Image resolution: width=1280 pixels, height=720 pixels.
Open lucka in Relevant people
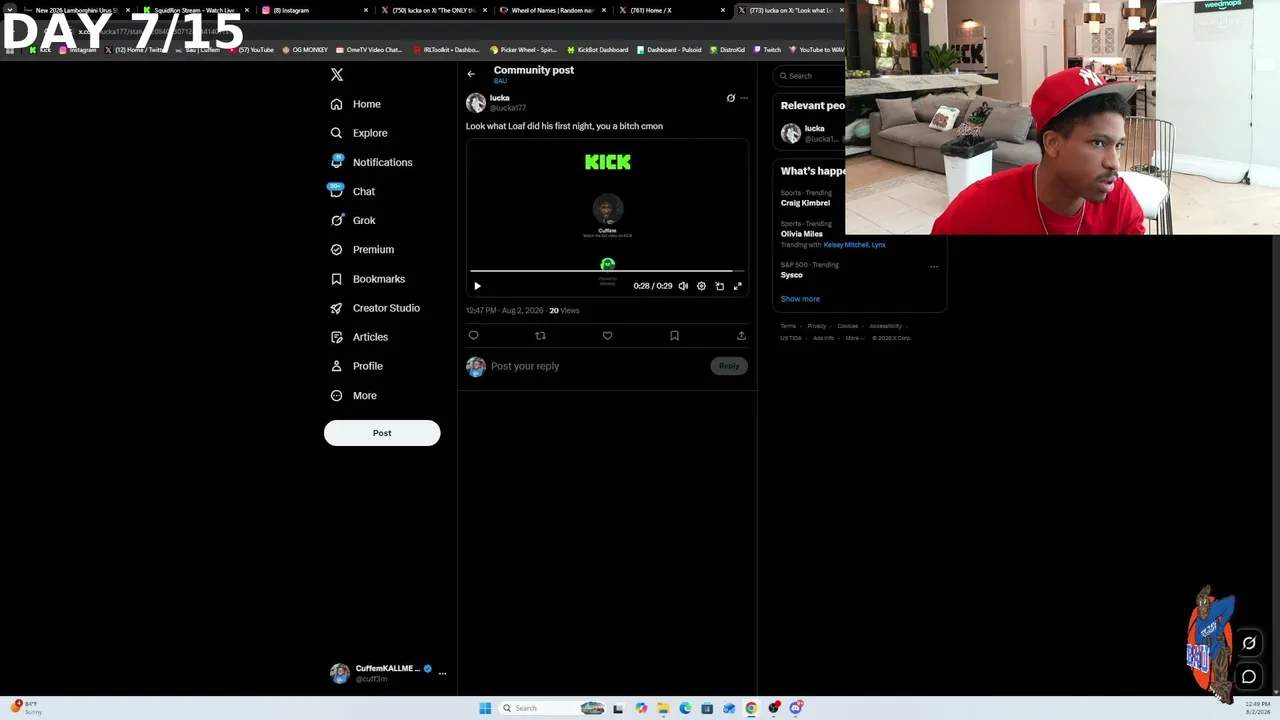(811, 133)
